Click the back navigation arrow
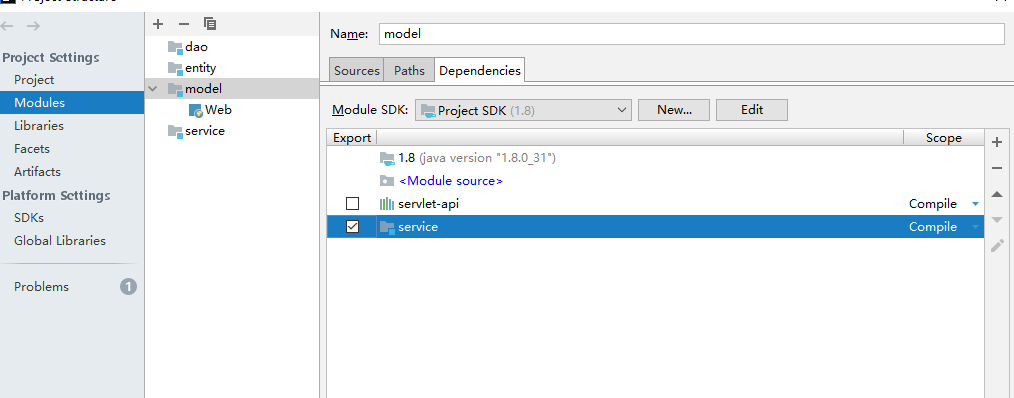 (x=7, y=26)
